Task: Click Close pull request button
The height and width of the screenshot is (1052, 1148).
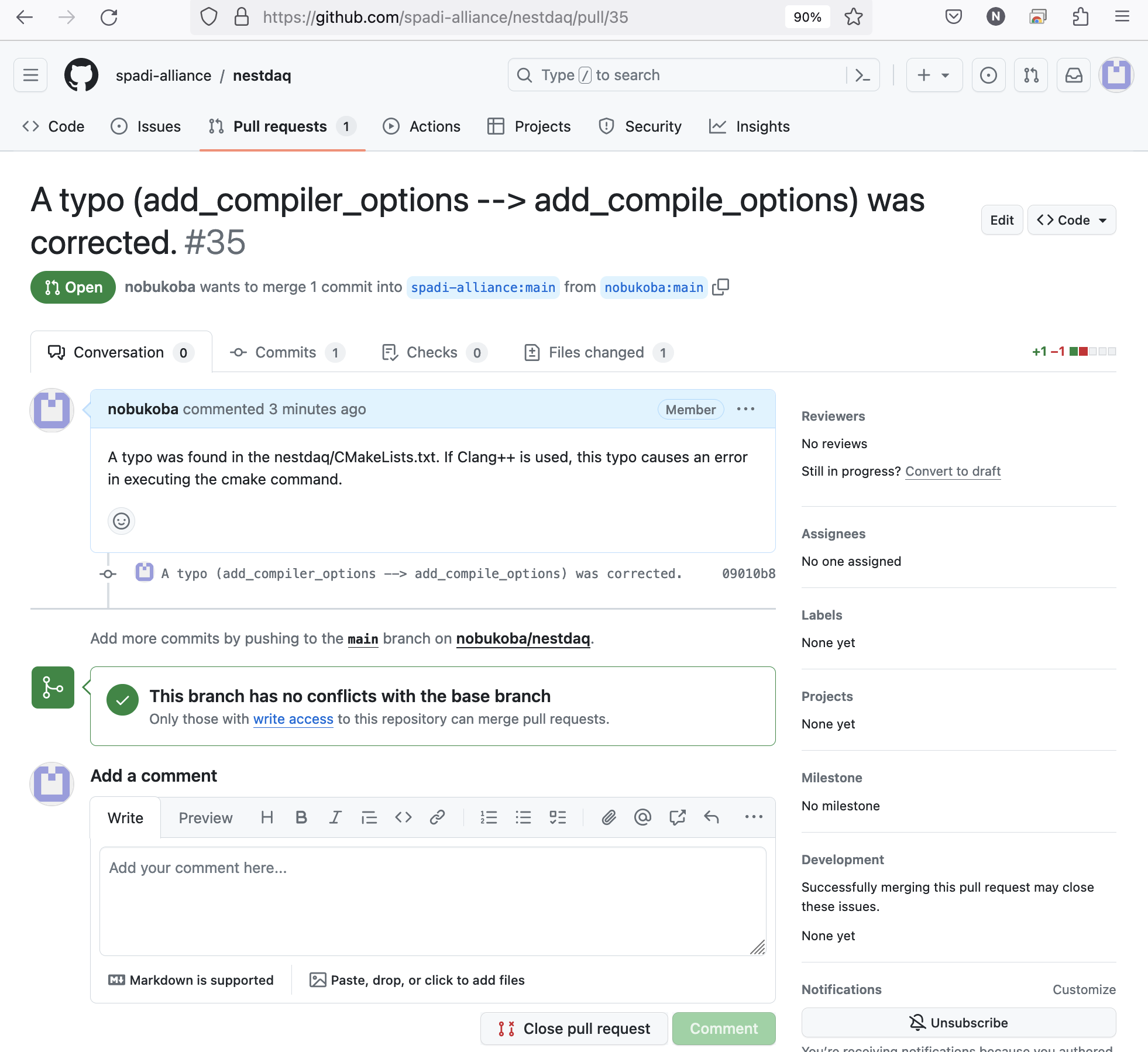Action: click(574, 1028)
